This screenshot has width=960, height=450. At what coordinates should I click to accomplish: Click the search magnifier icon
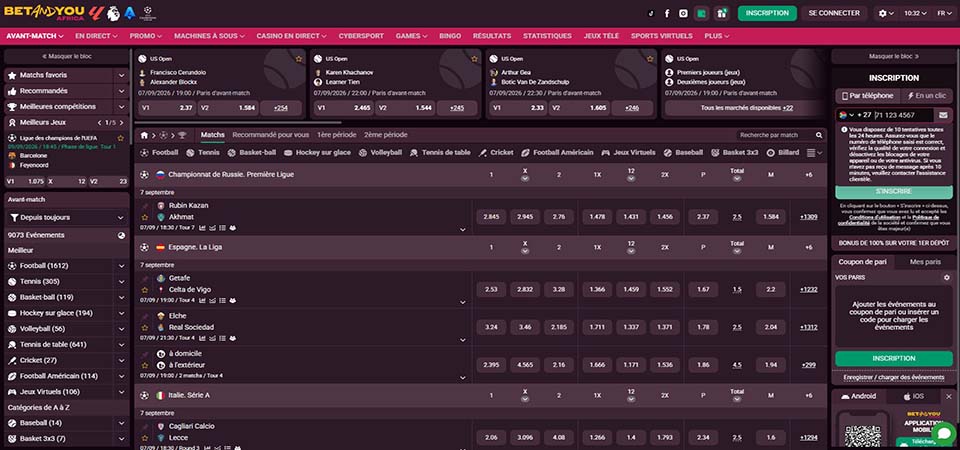[x=819, y=135]
